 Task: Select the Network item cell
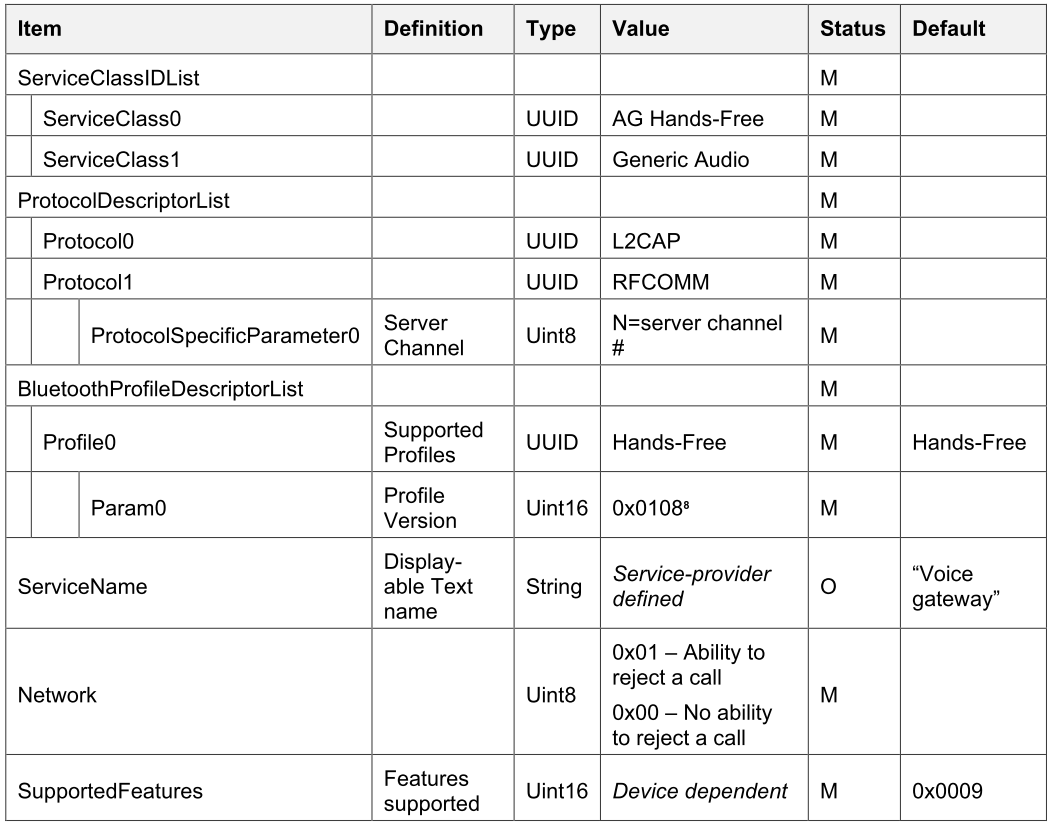click(57, 695)
